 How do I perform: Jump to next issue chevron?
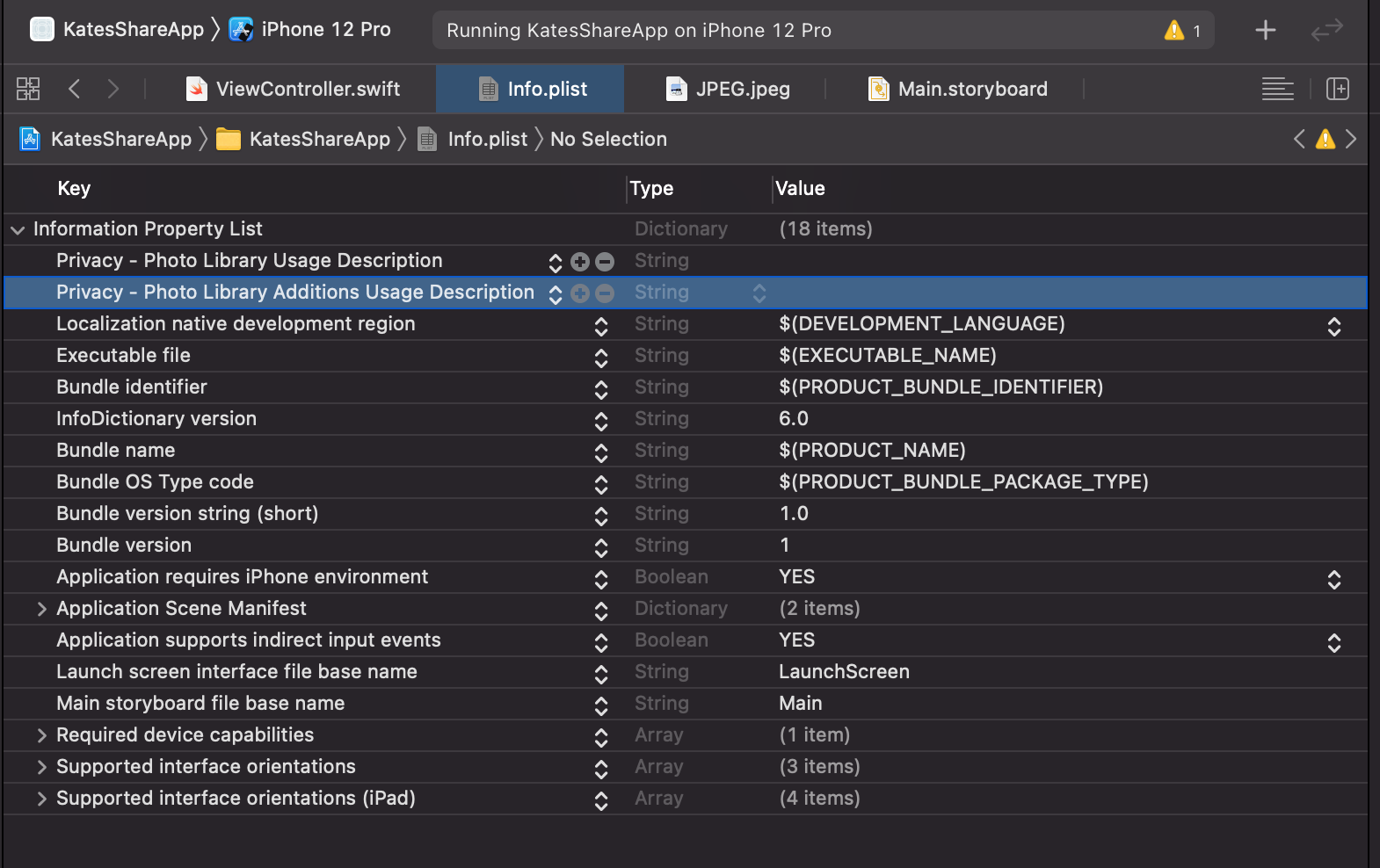[1351, 139]
